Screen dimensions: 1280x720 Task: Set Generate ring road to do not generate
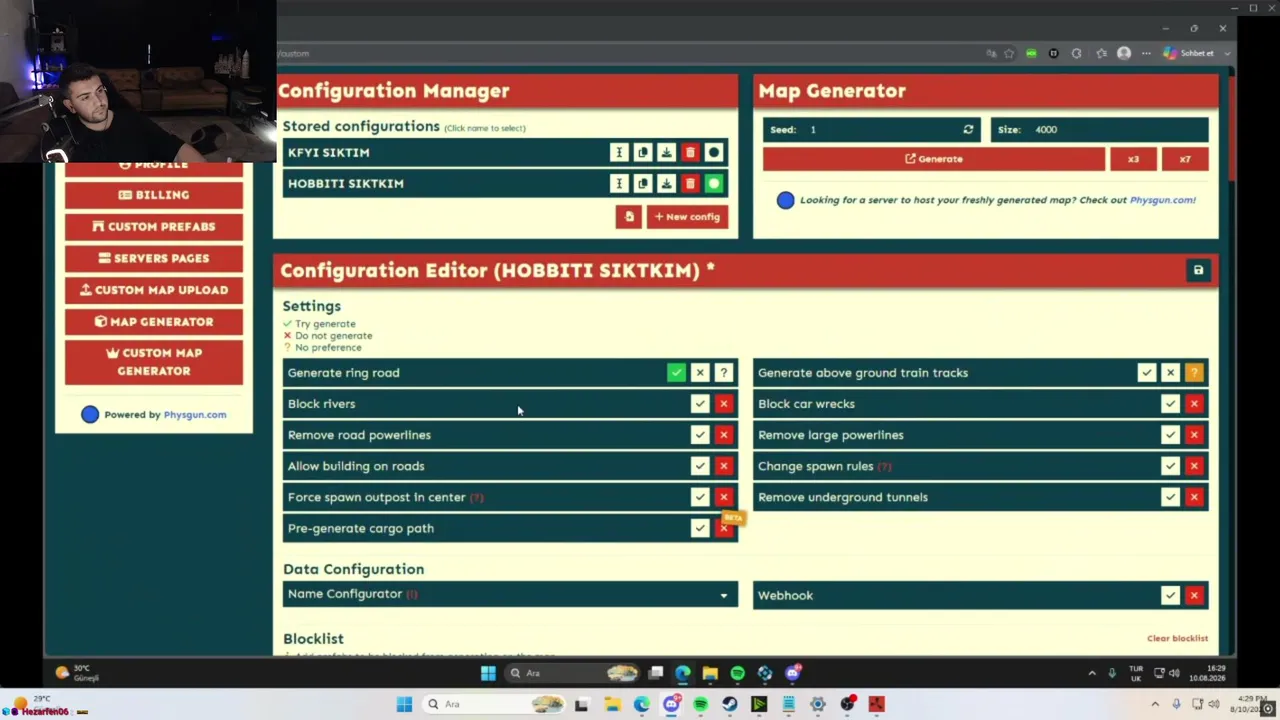700,373
